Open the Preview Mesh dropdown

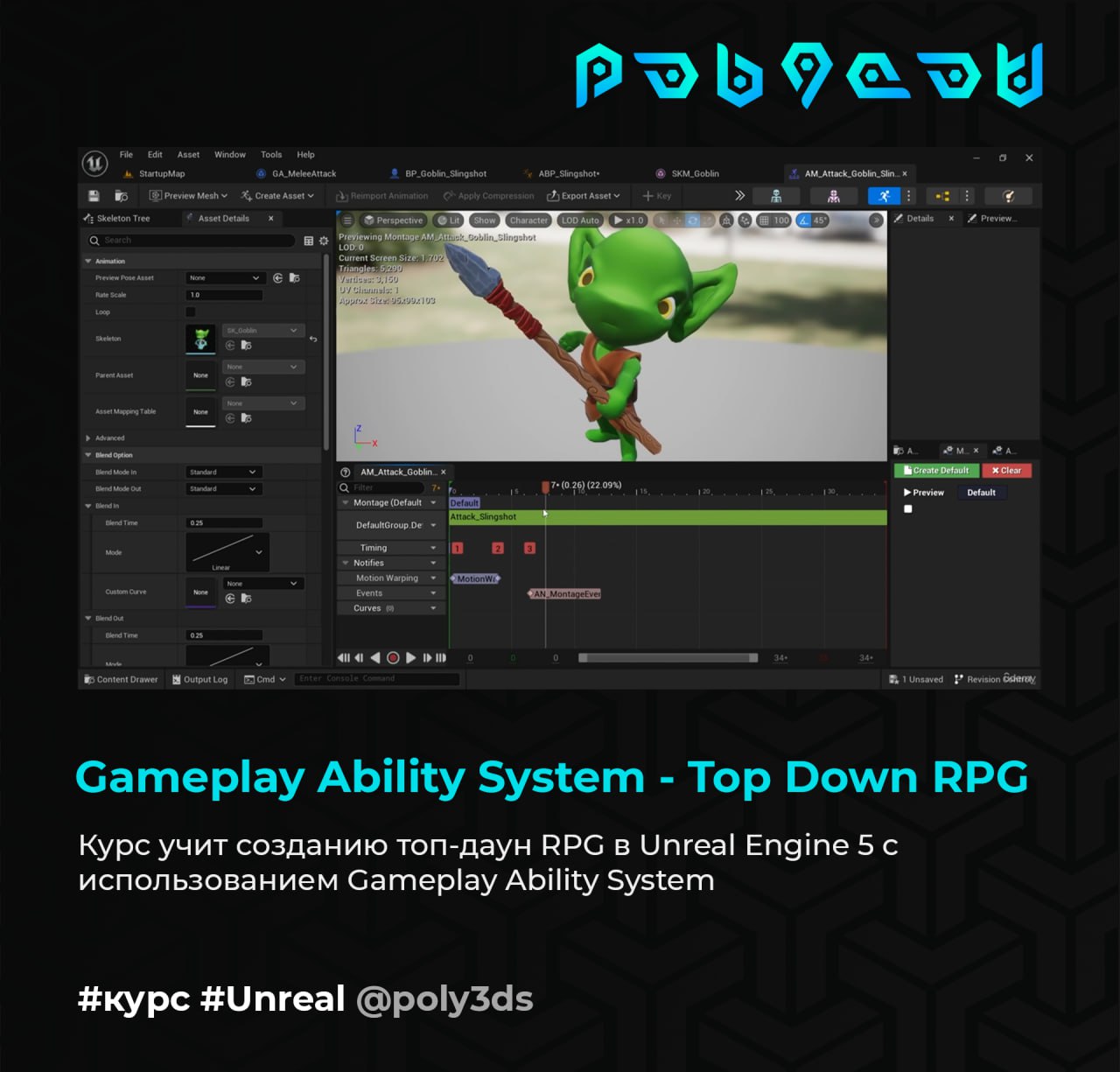tap(188, 196)
